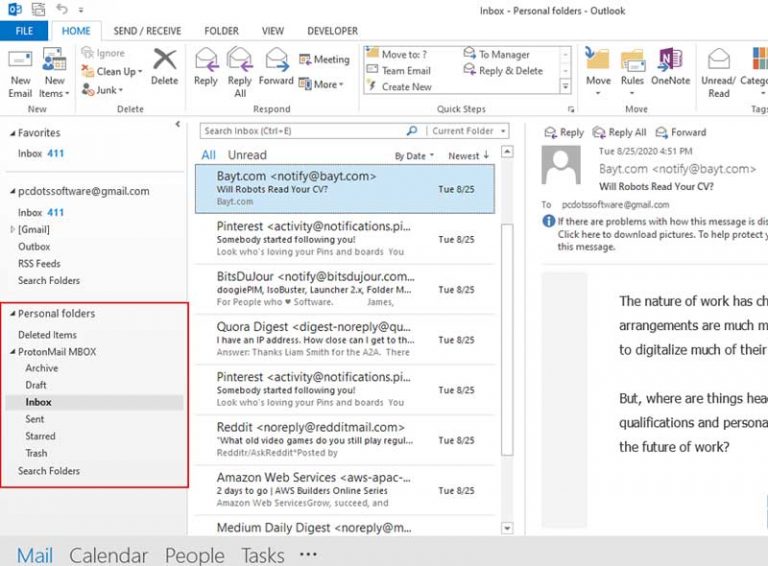
Task: Click in the Search Inbox field
Action: click(x=303, y=131)
